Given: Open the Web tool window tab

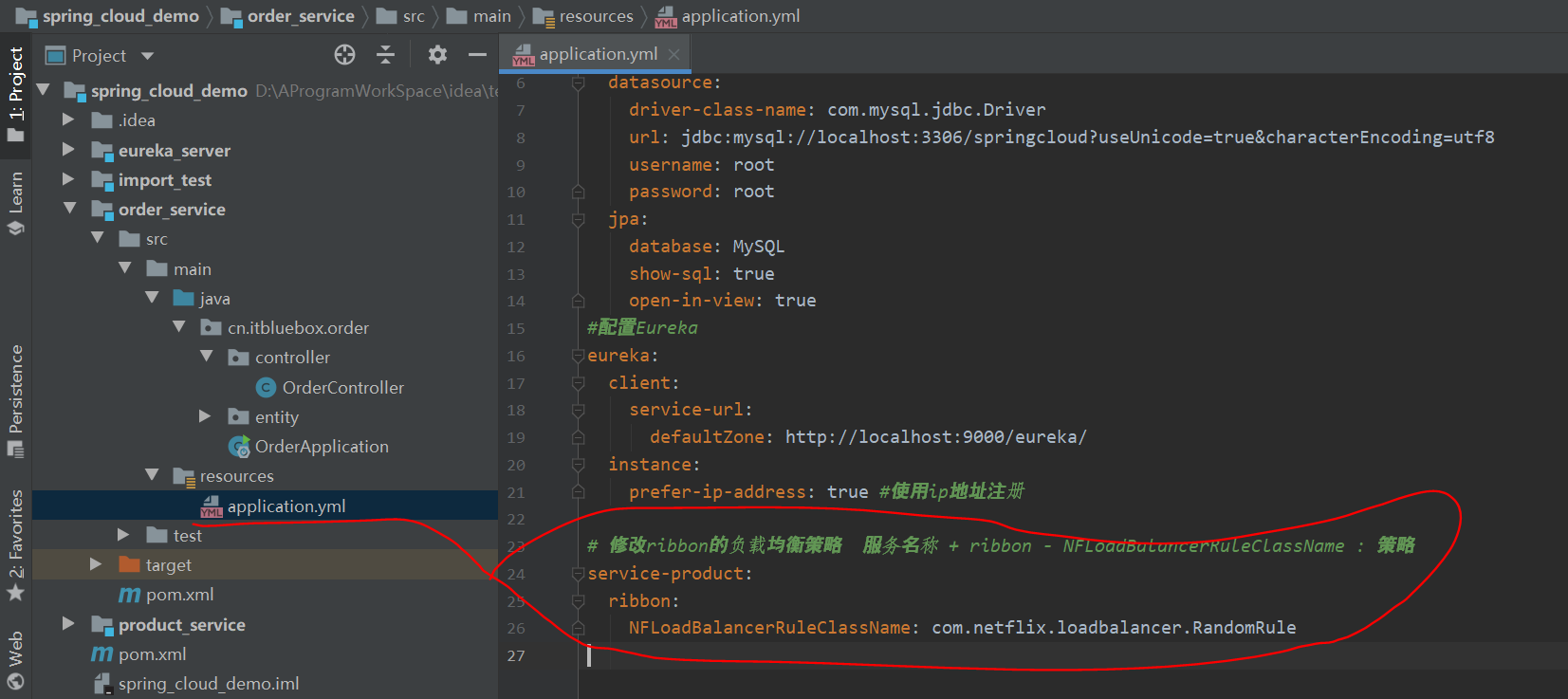Looking at the screenshot, I should 16,660.
